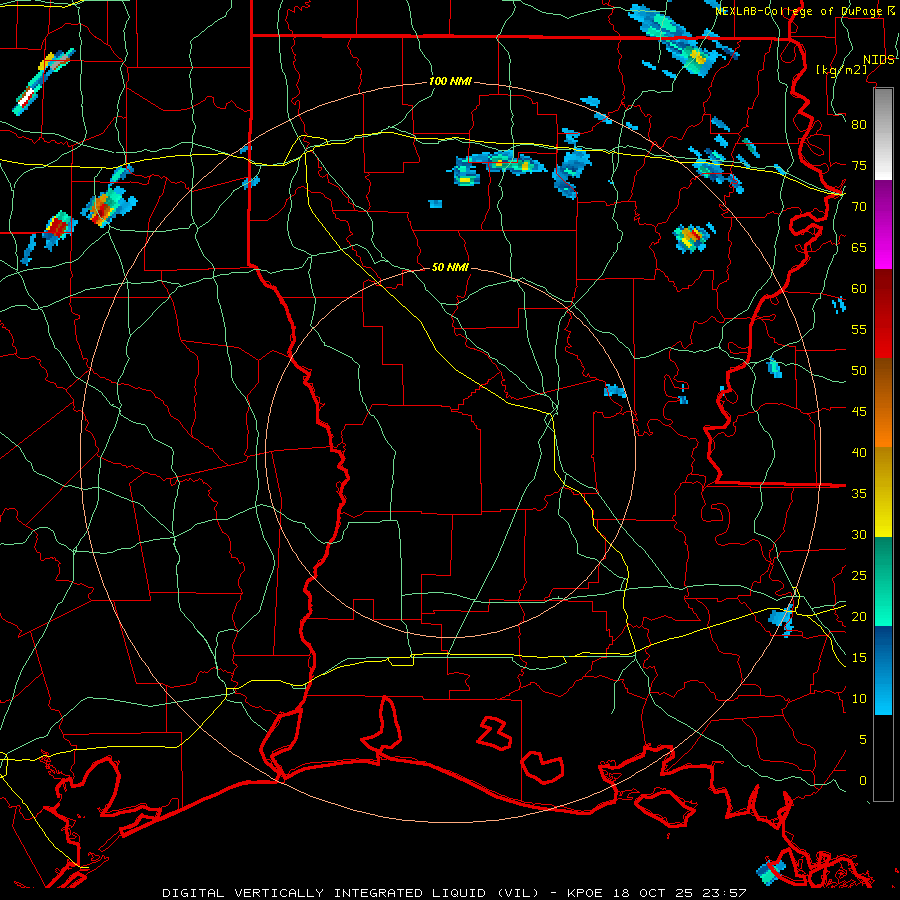Click scale value "55" on legend
900x900 pixels.
859,329
